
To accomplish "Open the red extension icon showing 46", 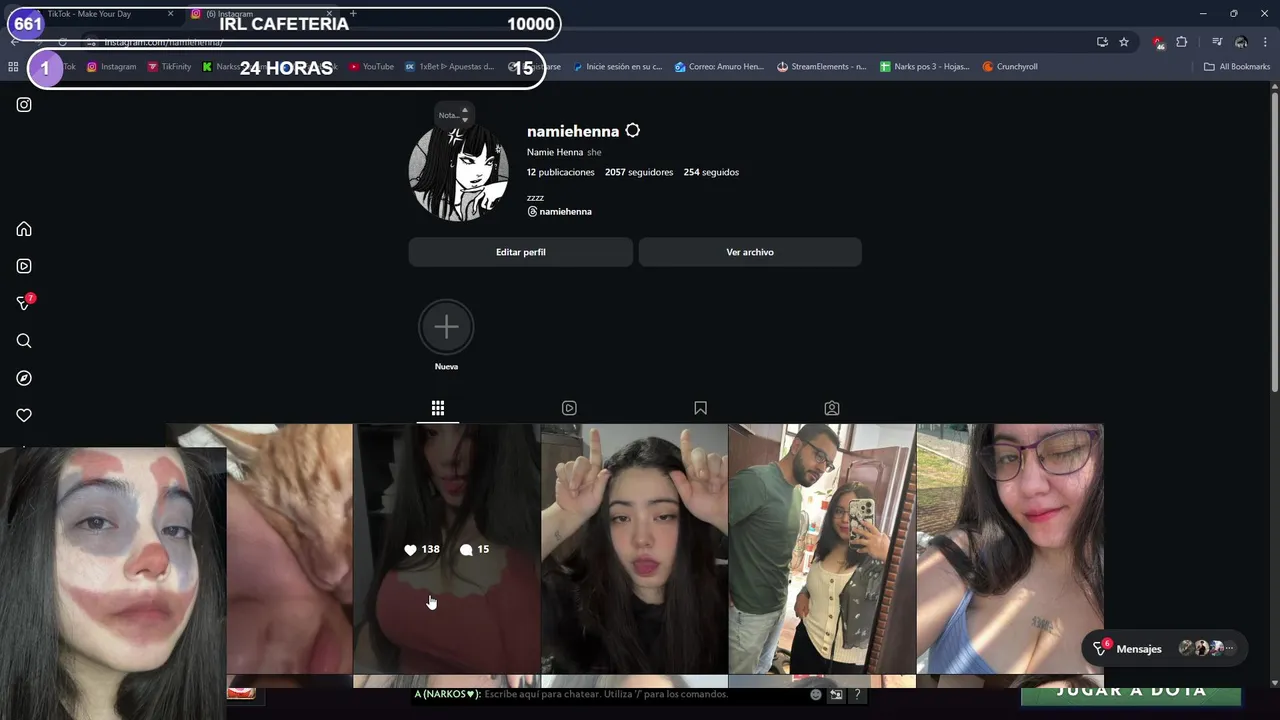I will (1158, 43).
